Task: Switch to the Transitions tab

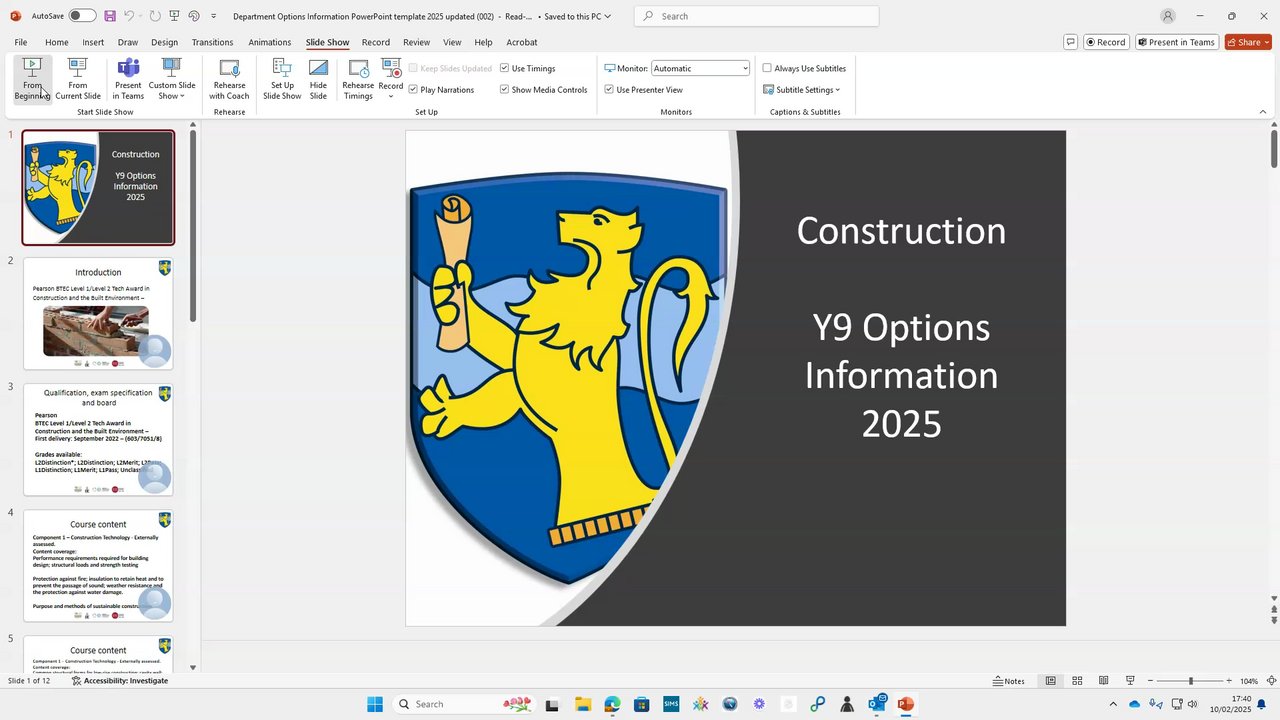Action: [x=212, y=42]
